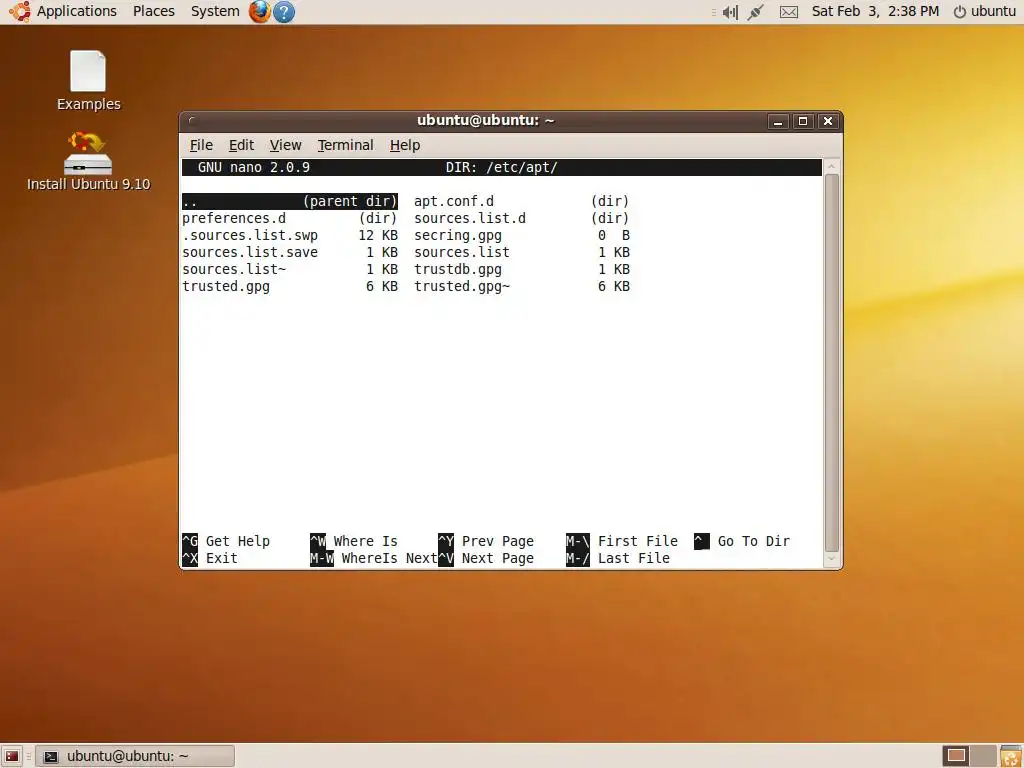Select the 'trustdb.gpg' file entry
1024x768 pixels.
[522, 269]
